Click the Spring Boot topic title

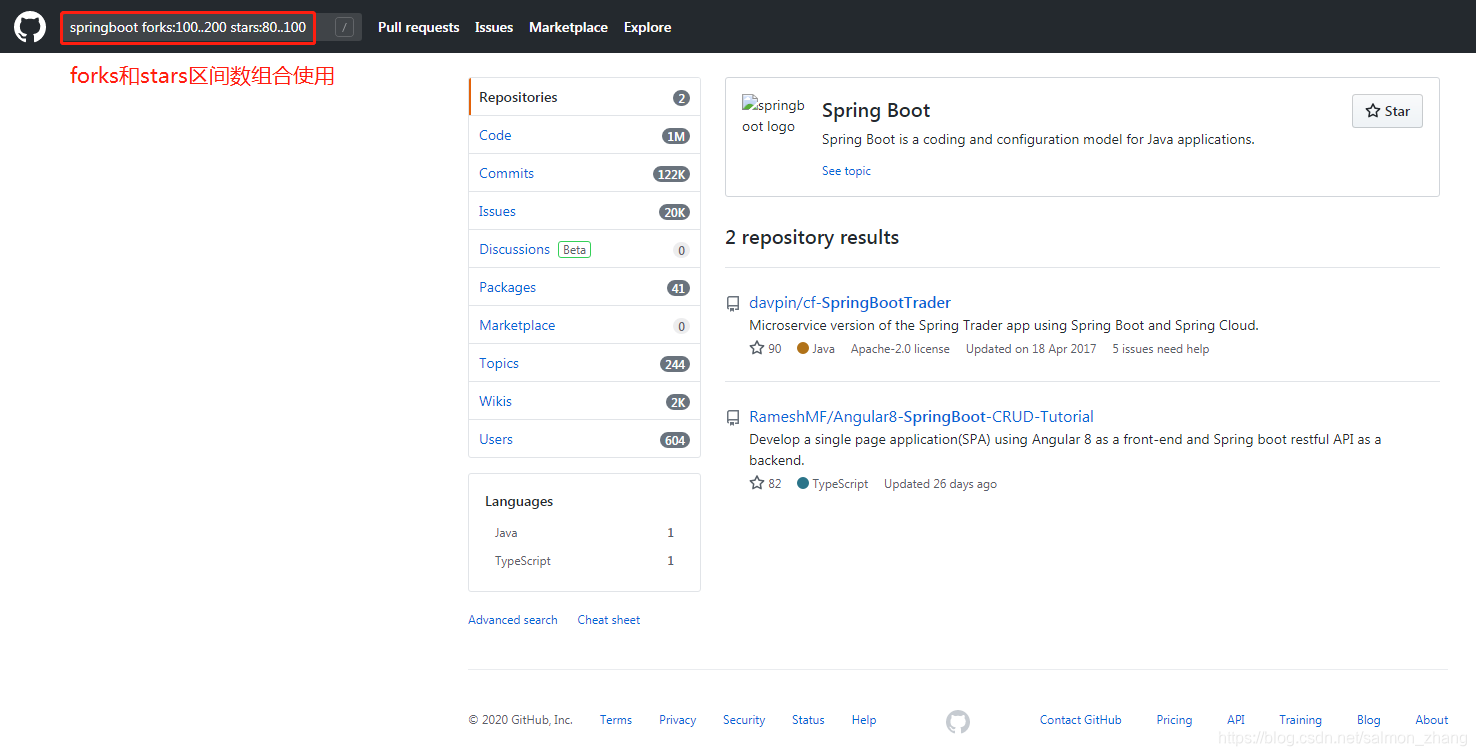coord(876,111)
